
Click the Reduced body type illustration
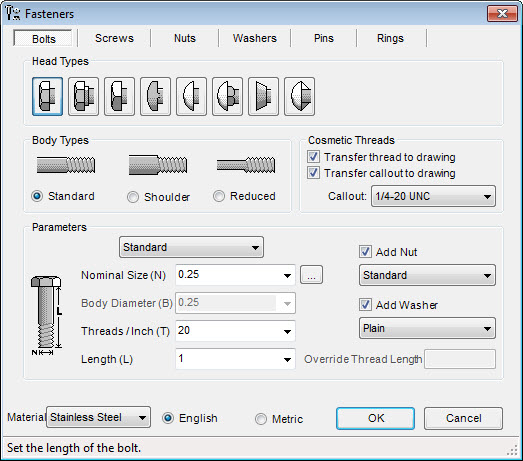tap(246, 165)
